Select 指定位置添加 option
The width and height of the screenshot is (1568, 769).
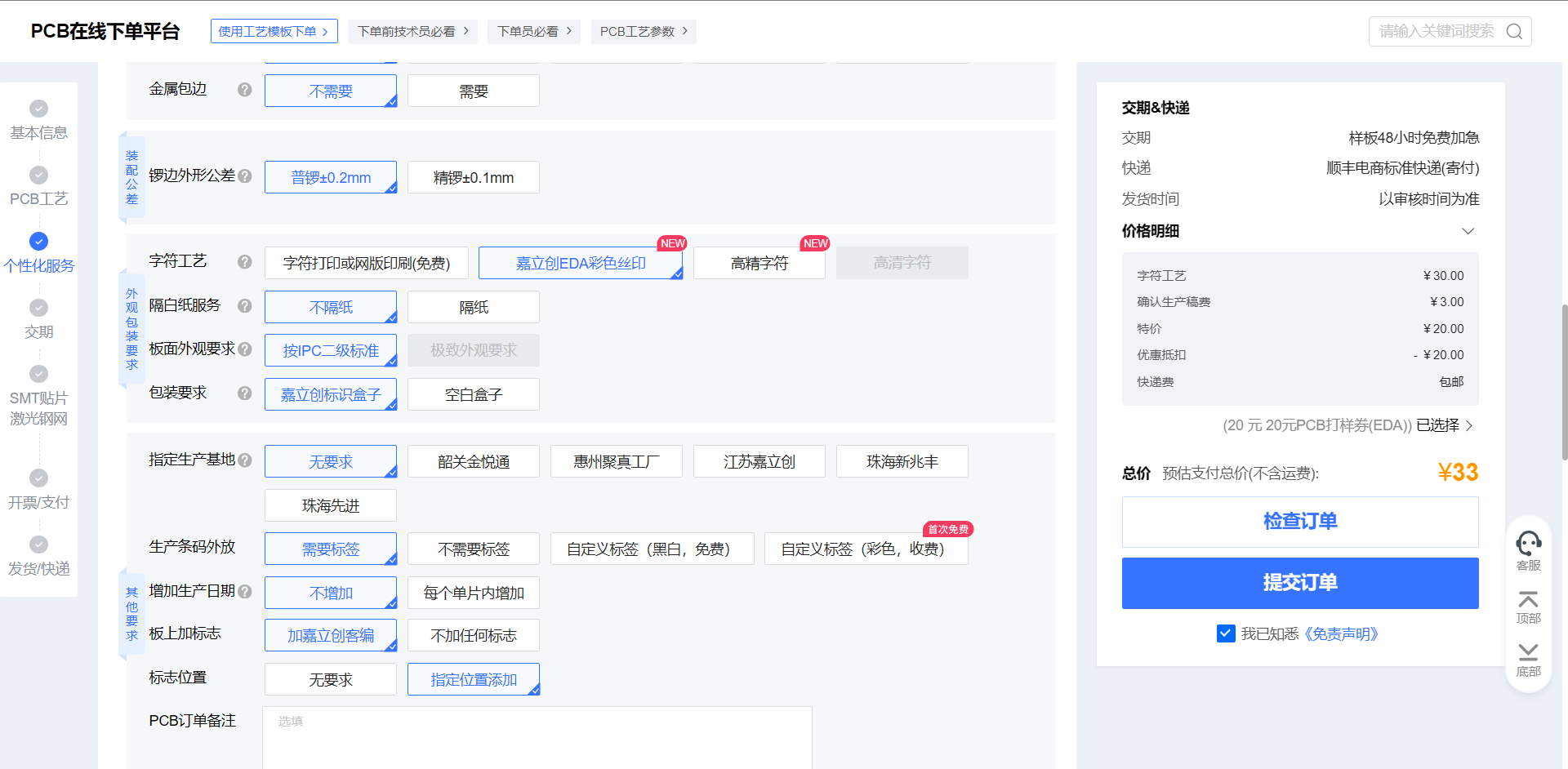pyautogui.click(x=474, y=679)
